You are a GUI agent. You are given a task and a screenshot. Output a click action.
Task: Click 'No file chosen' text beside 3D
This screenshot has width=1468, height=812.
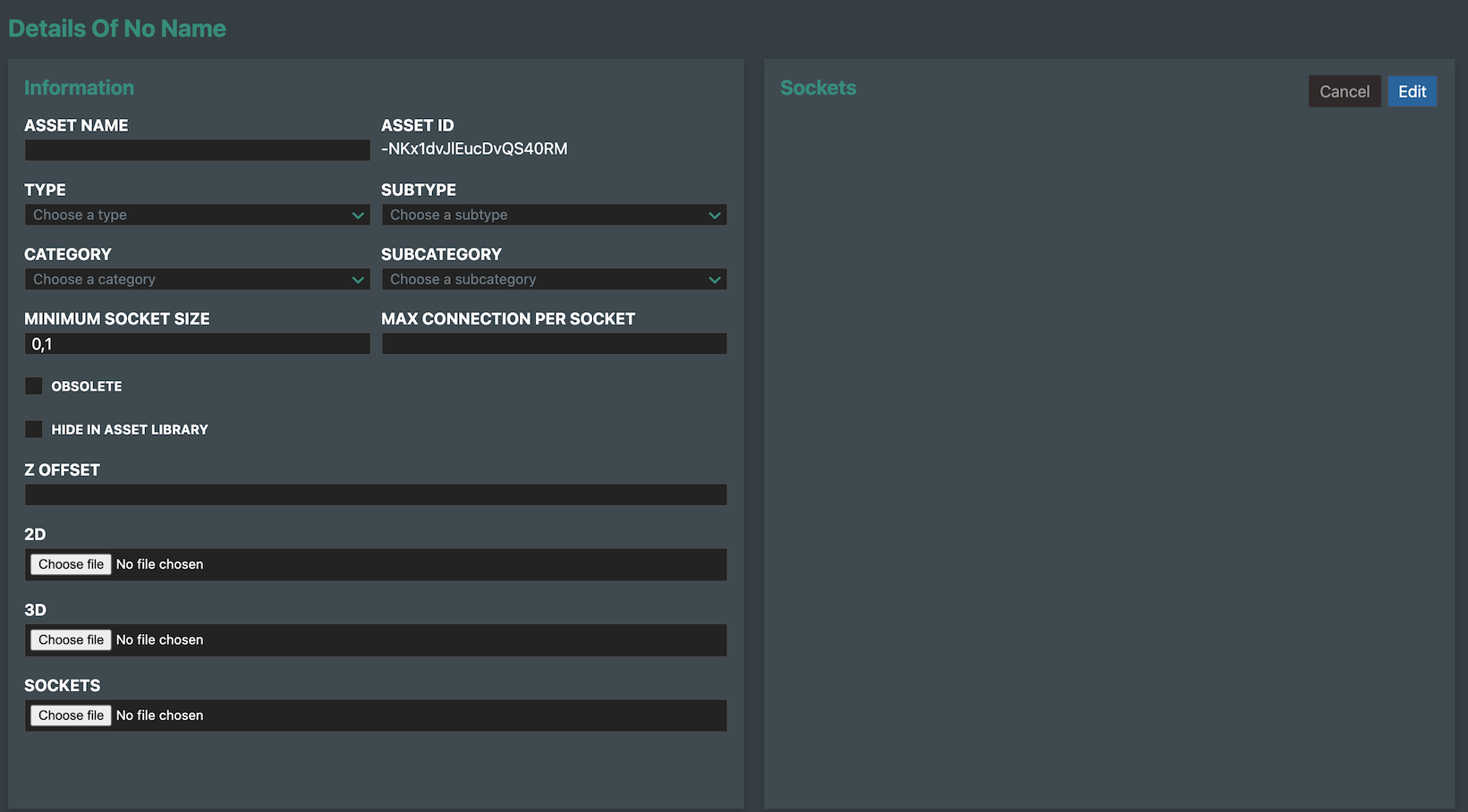pos(159,640)
